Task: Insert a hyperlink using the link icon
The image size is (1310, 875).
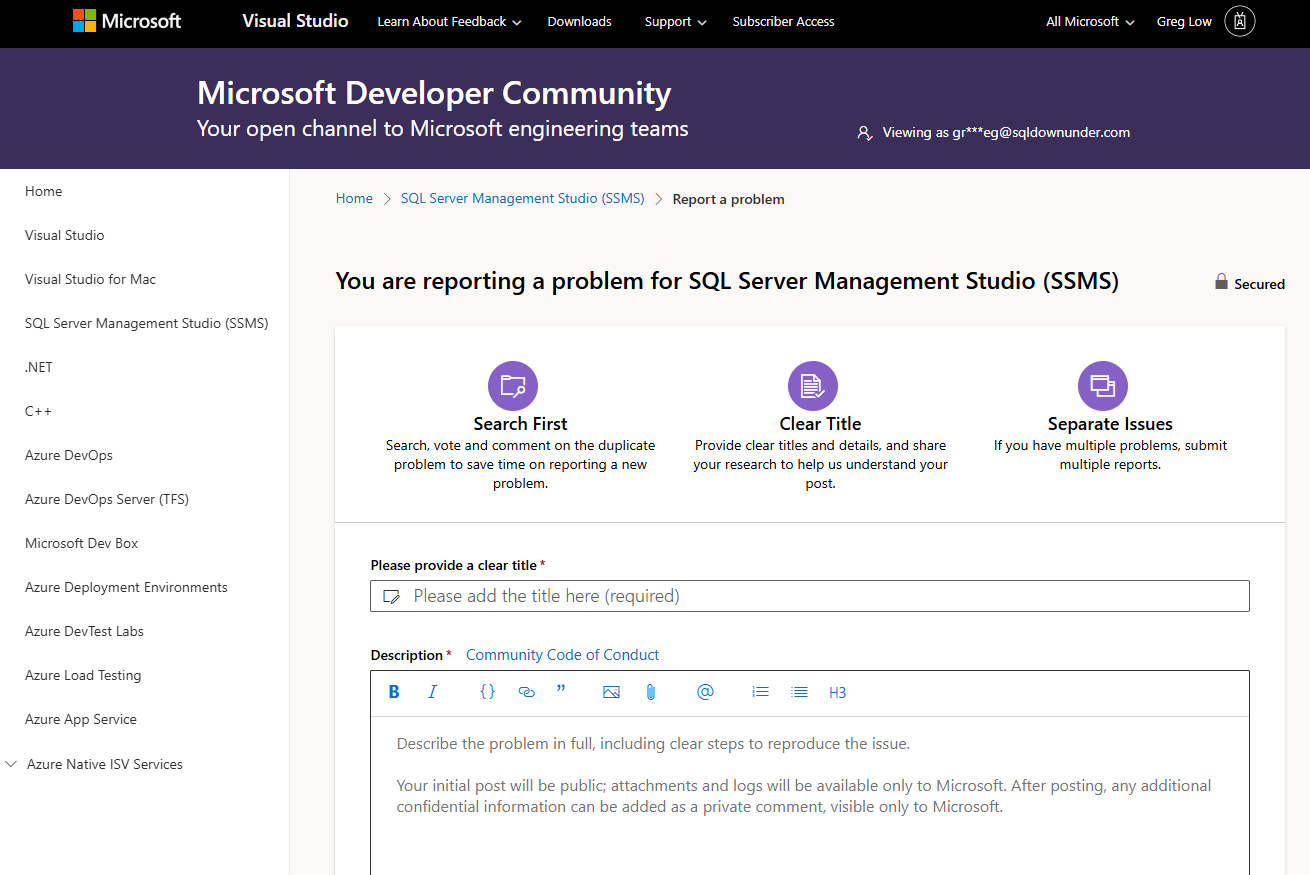Action: pos(526,692)
